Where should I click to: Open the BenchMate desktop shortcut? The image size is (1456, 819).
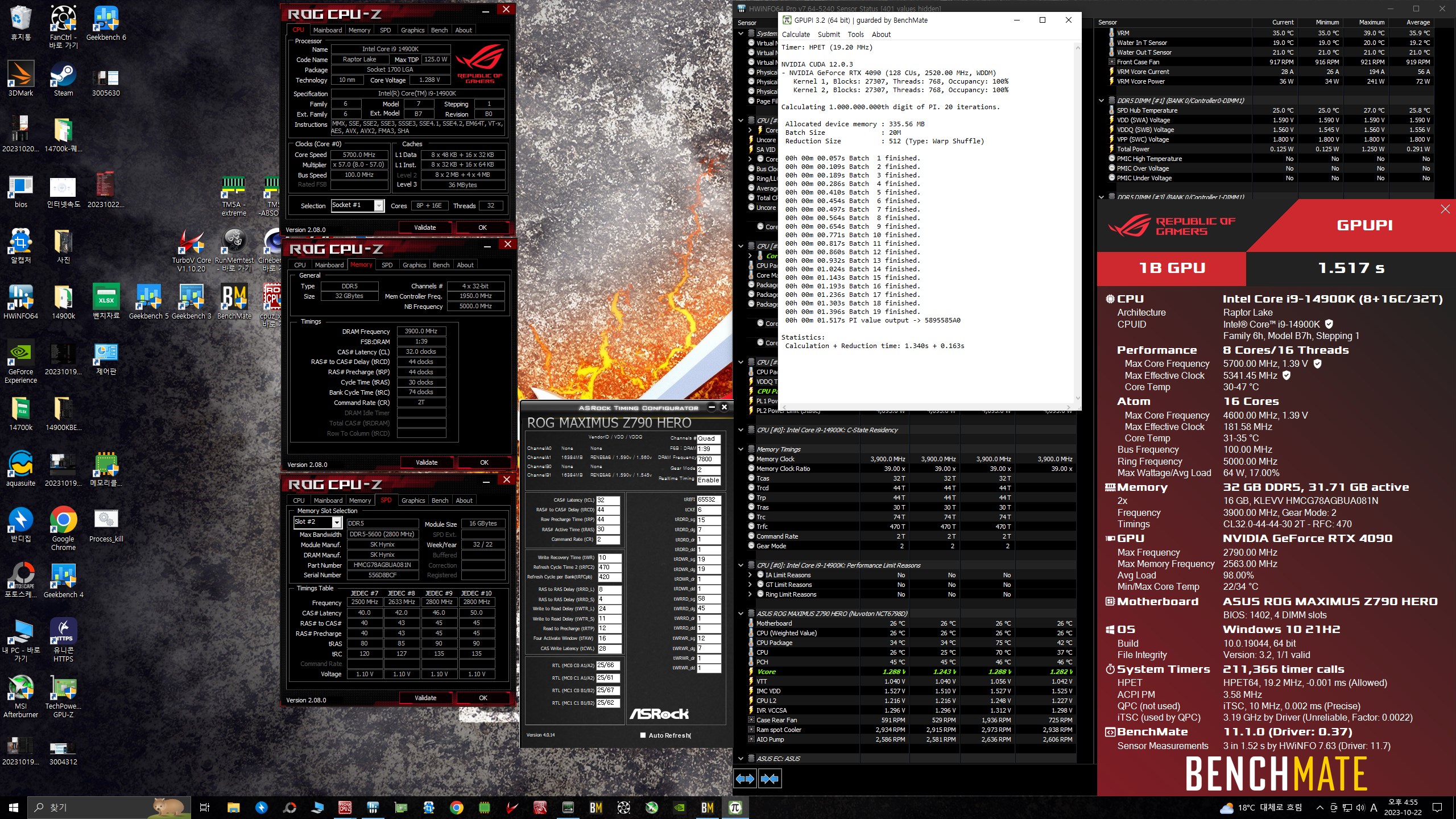point(234,302)
